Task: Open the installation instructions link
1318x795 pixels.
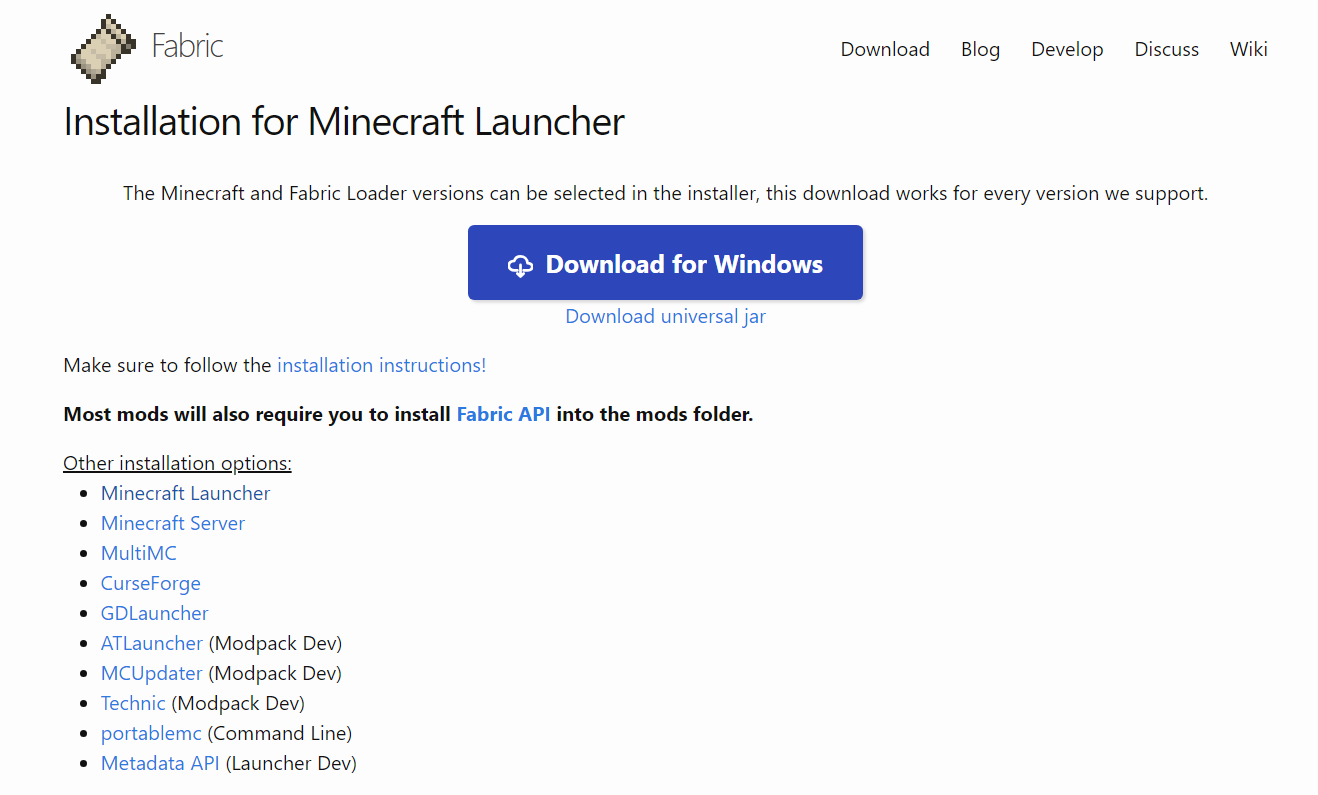Action: (381, 365)
